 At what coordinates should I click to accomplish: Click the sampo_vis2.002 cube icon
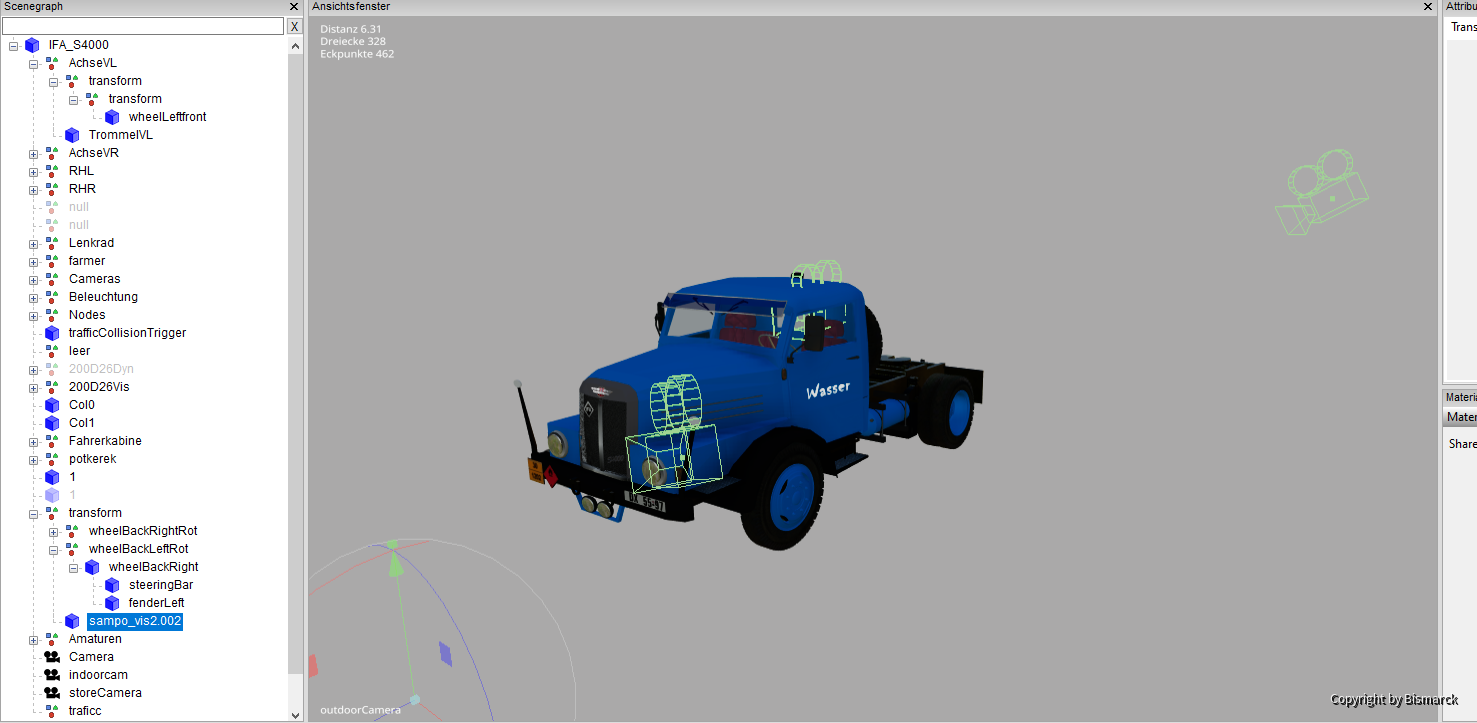tap(72, 621)
